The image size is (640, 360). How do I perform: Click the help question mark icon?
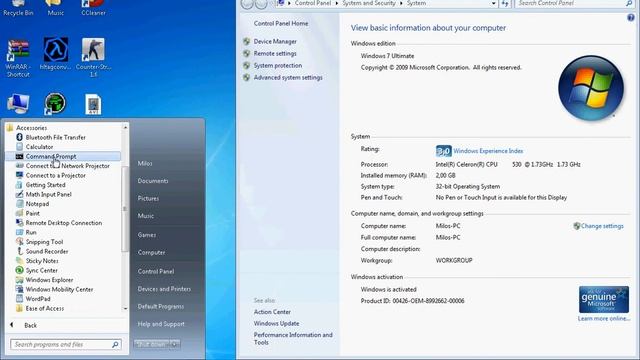tap(631, 18)
